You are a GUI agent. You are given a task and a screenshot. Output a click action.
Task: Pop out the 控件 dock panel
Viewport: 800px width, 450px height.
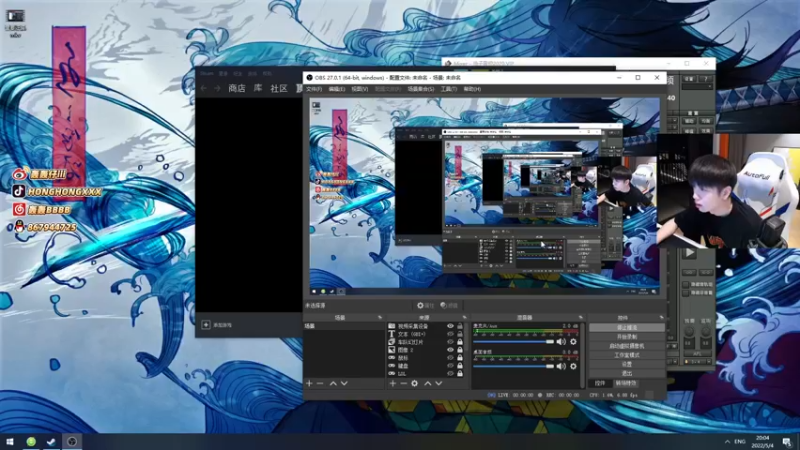[x=661, y=317]
